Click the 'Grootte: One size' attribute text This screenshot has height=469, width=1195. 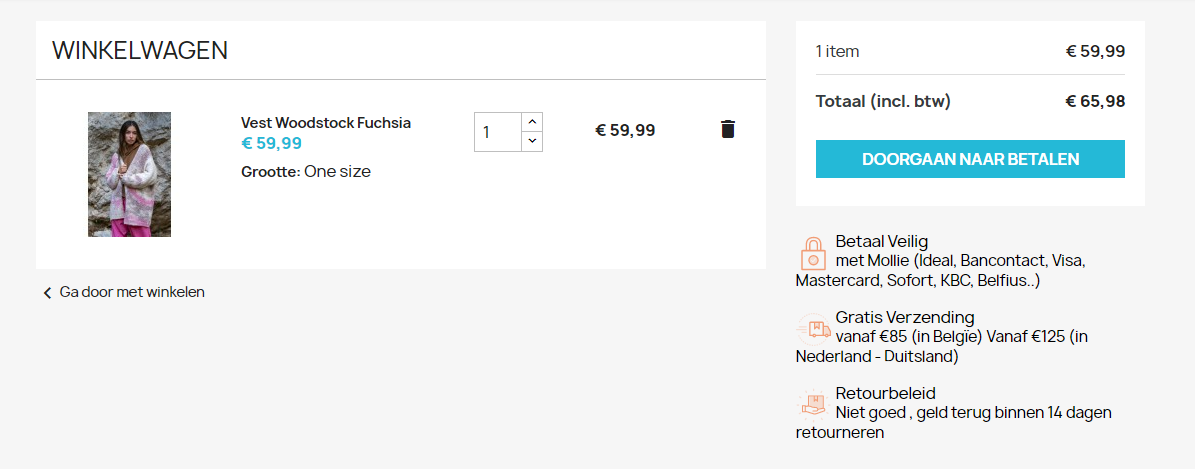click(x=306, y=171)
